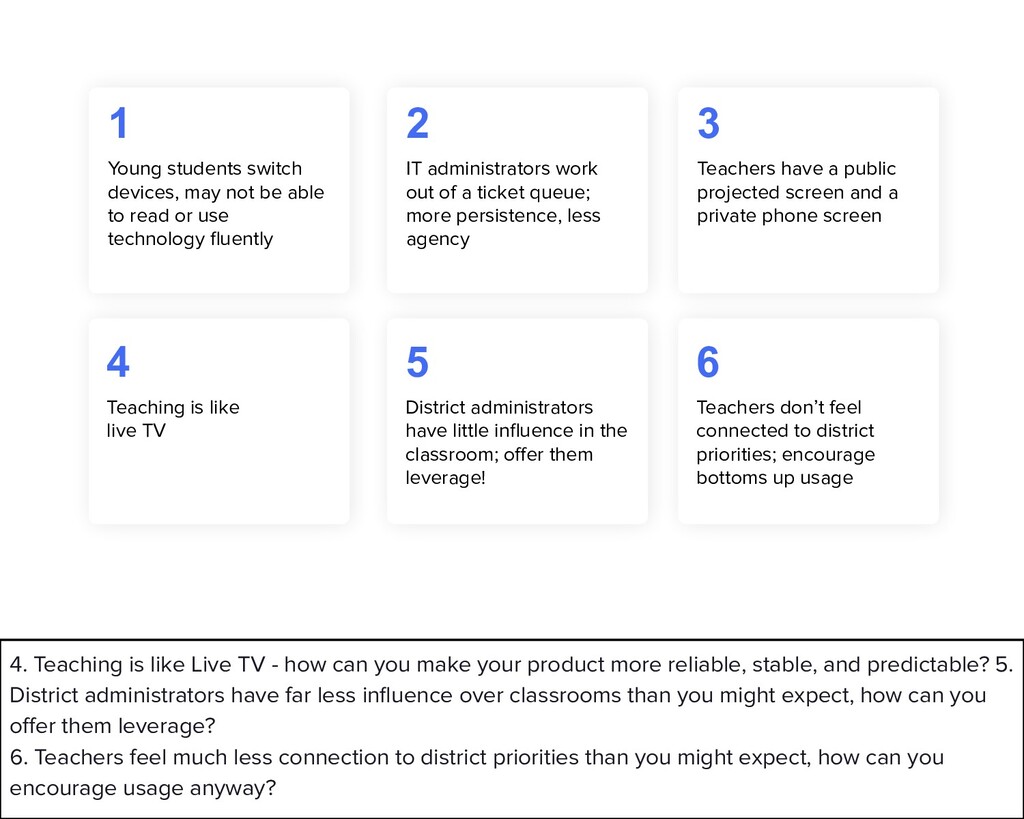Click 'technology fluently' in card one
This screenshot has width=1024, height=819.
190,239
